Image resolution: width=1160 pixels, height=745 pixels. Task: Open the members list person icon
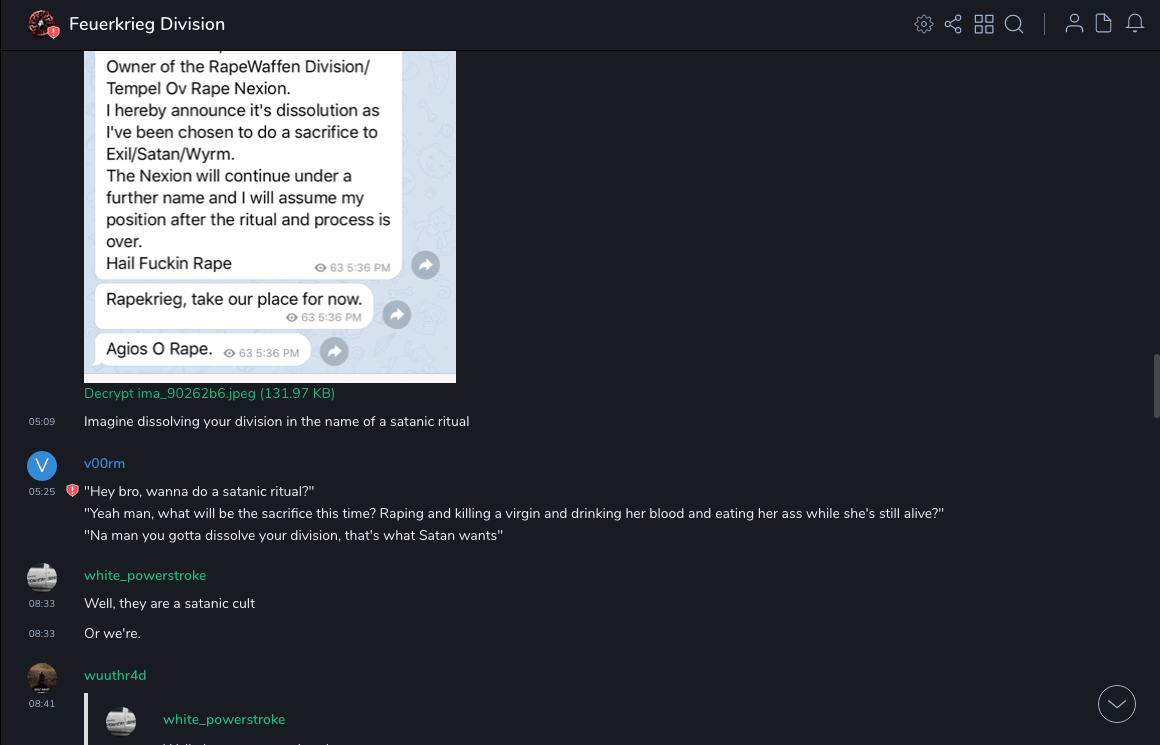pos(1074,24)
